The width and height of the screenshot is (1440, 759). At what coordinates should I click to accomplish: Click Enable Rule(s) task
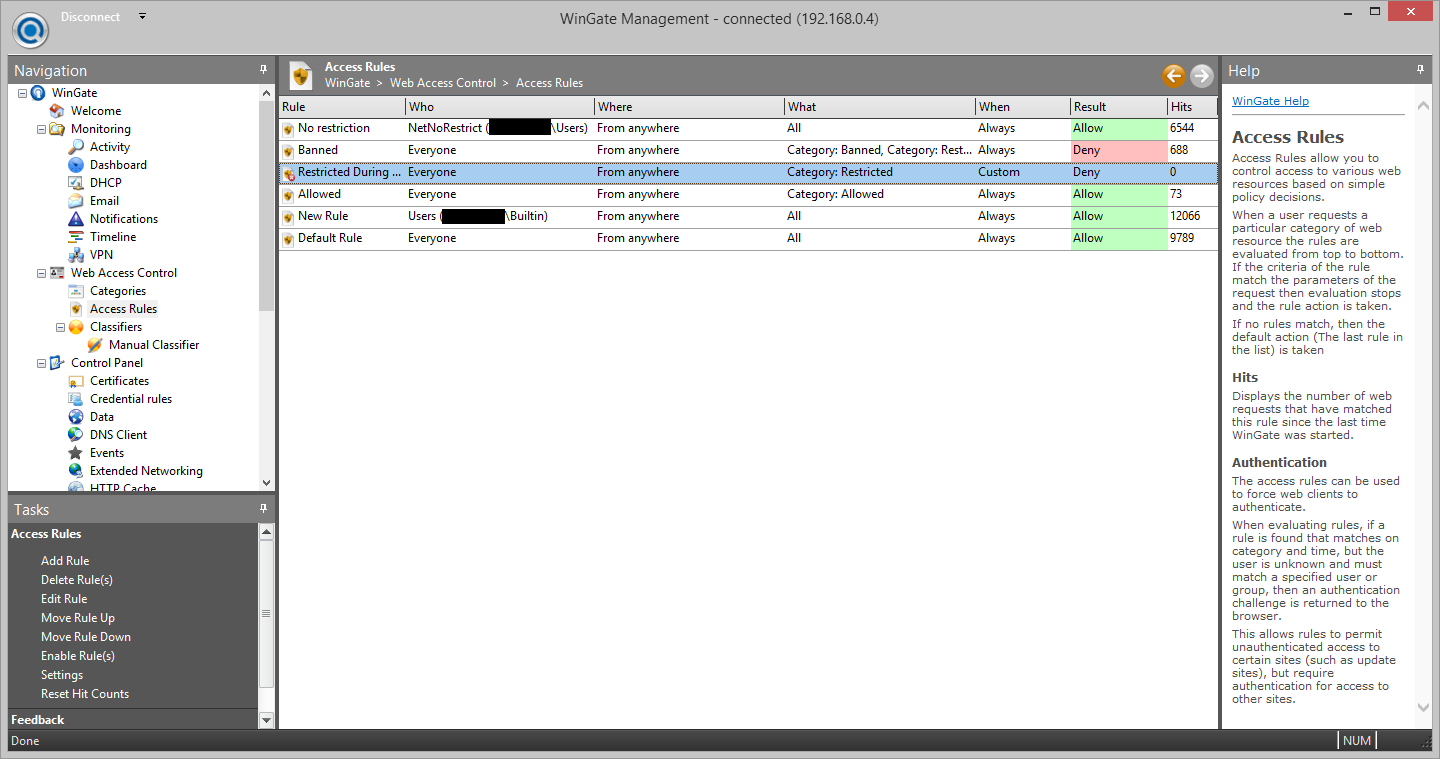[78, 656]
